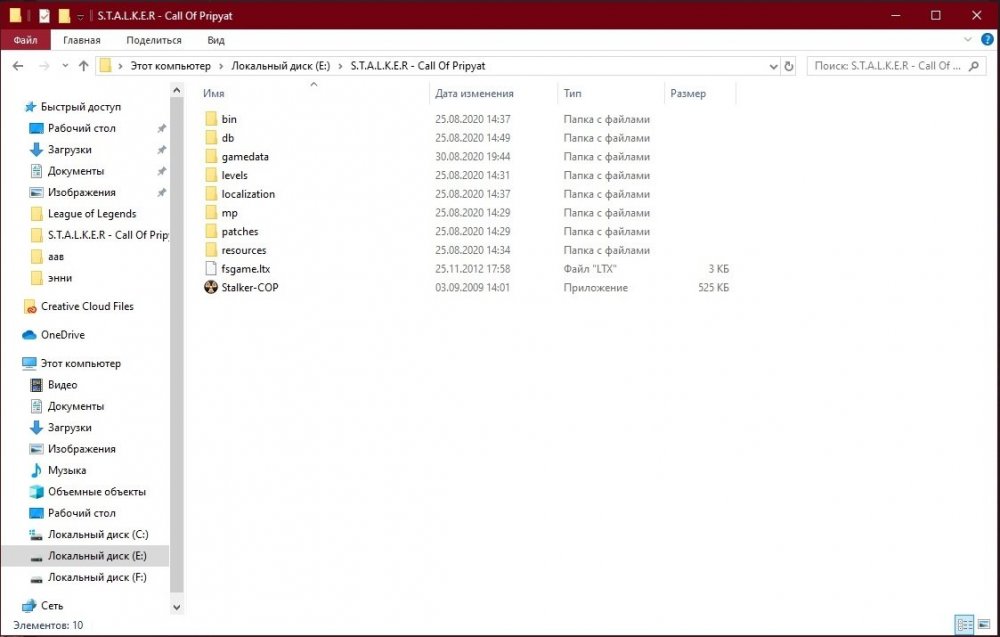Open the Главная ribbon tab
Image resolution: width=1000 pixels, height=637 pixels.
tap(82, 40)
